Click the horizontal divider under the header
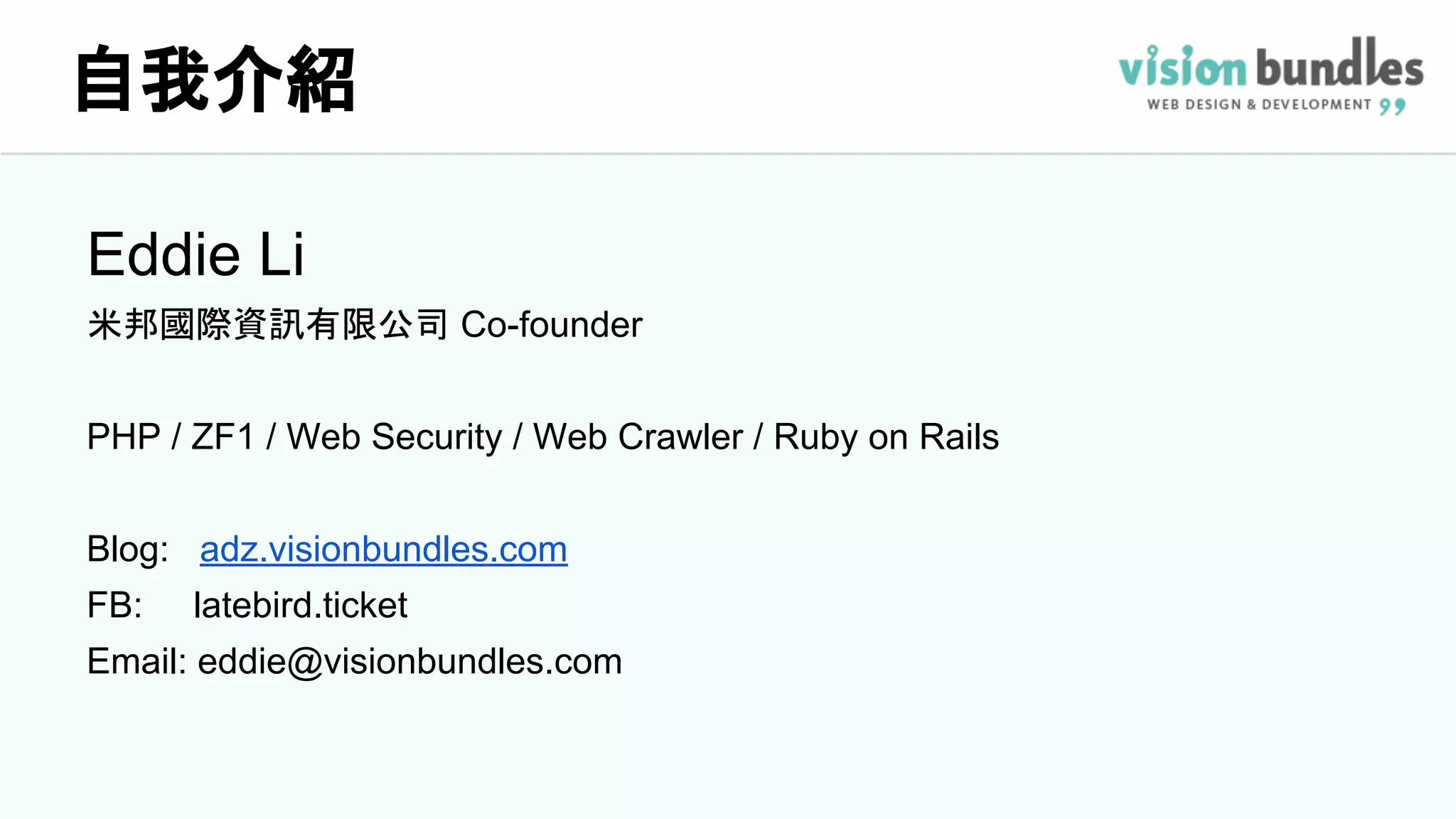The height and width of the screenshot is (819, 1456). (728, 154)
